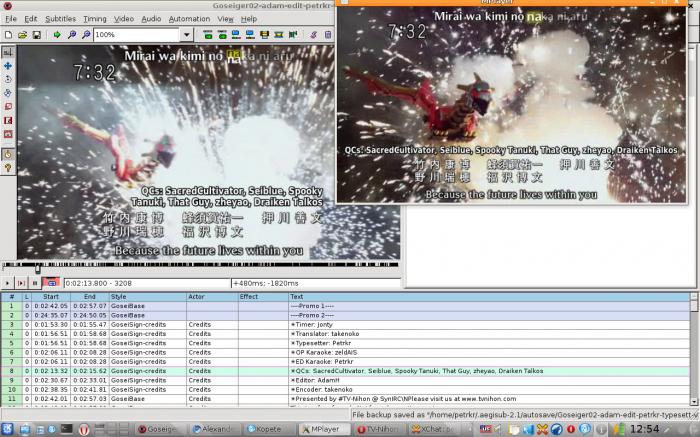Click snap end to video icon
This screenshot has height=437, width=700.
(250, 34)
